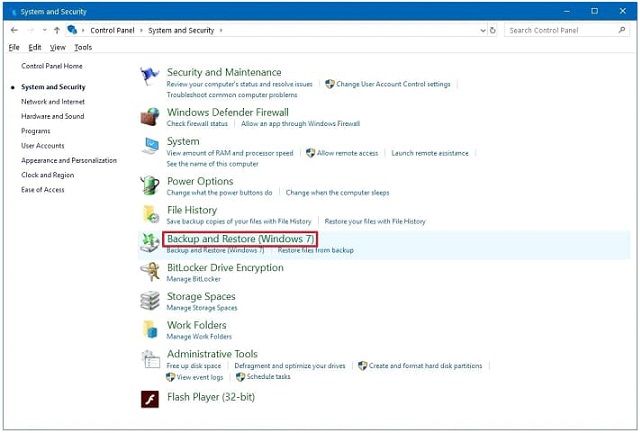Open the Tools menu

[83, 47]
